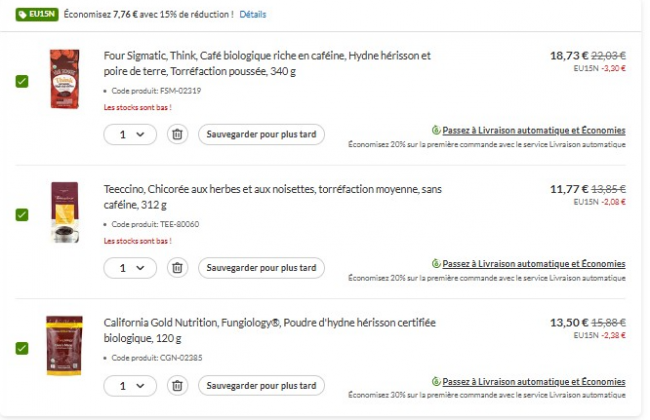Viewport: 650px width, 420px height.
Task: Open quantity dropdown for Four Sigmatic coffee
Action: tap(130, 134)
